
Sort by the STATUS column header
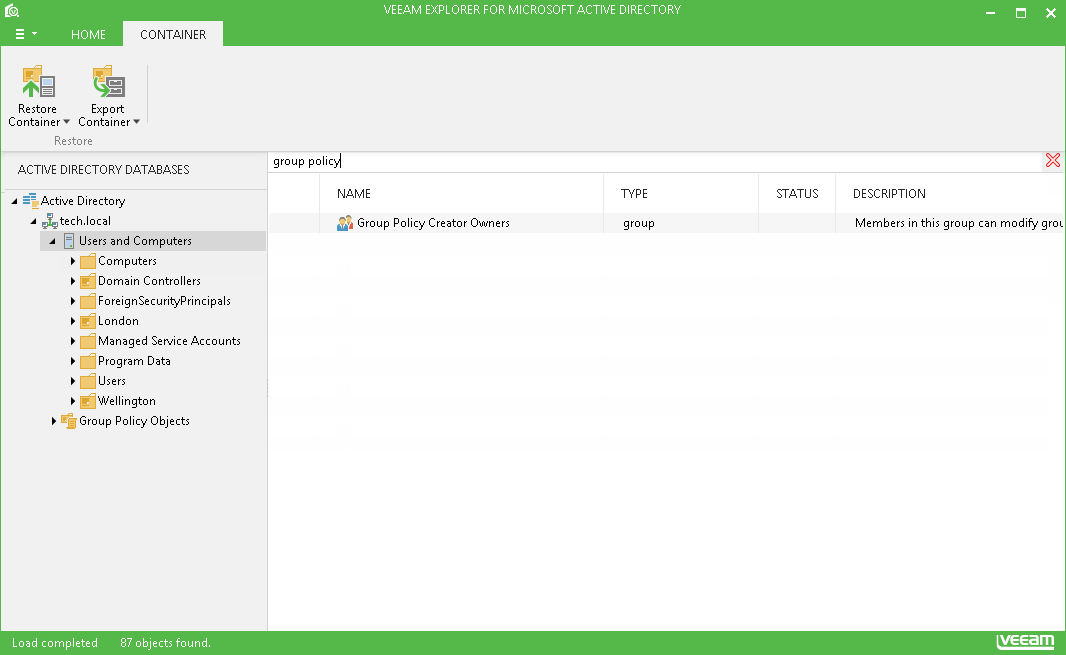point(797,194)
